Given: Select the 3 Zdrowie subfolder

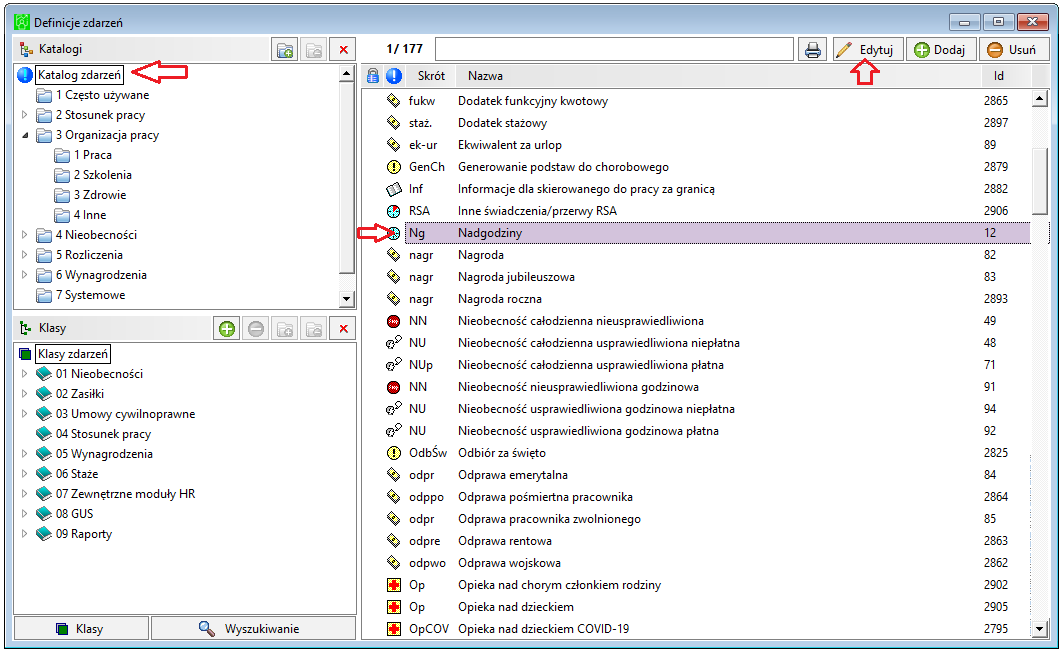Looking at the screenshot, I should 100,195.
